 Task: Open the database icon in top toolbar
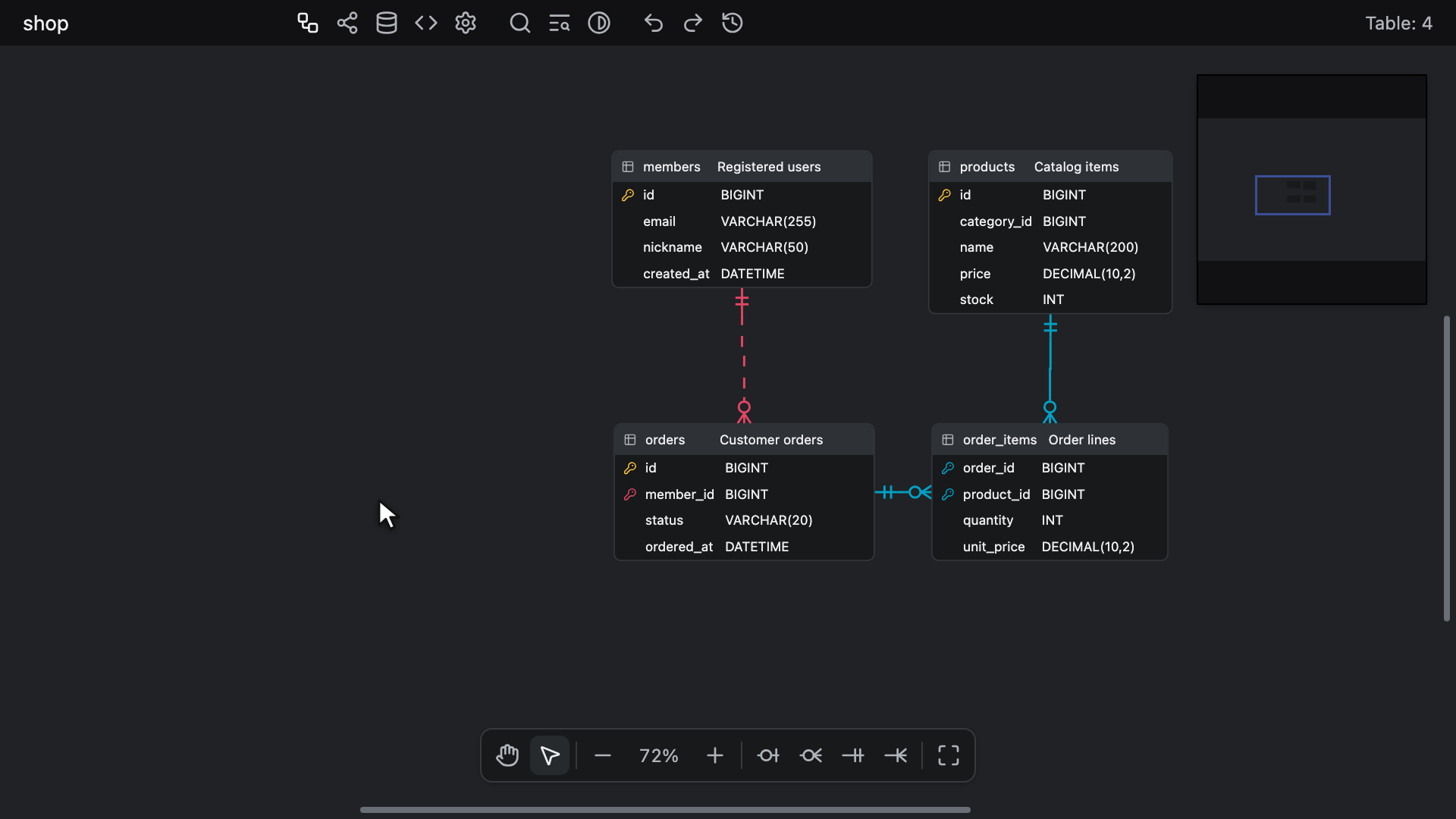(x=387, y=23)
